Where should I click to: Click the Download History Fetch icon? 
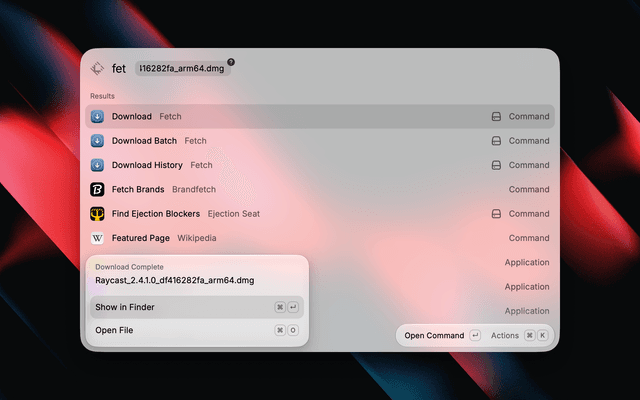pyautogui.click(x=97, y=165)
